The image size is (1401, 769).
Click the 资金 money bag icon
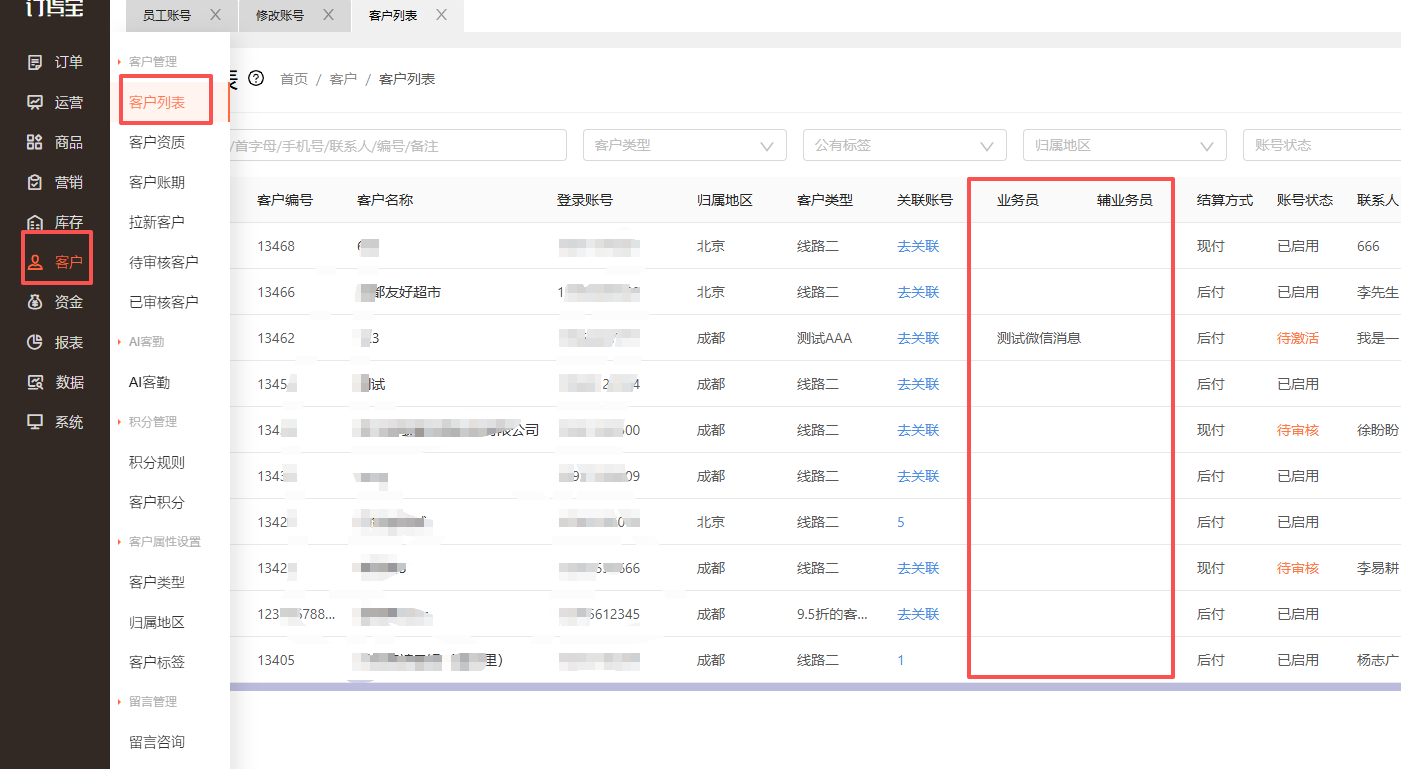click(35, 302)
